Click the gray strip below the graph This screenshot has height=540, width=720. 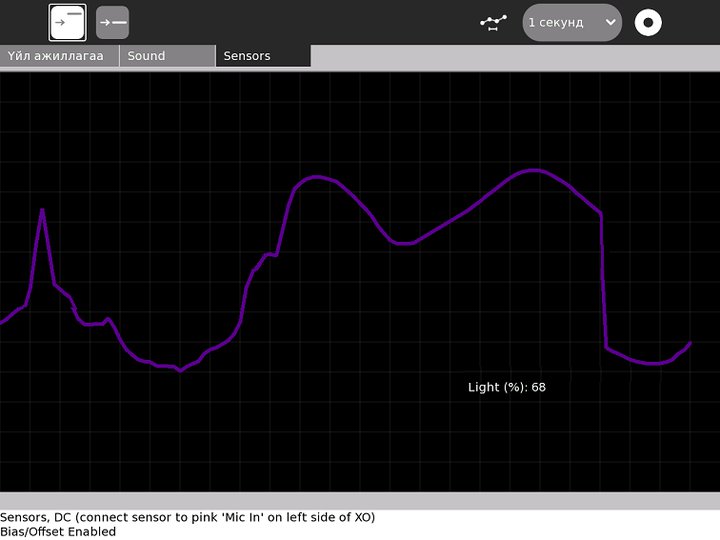(360, 500)
